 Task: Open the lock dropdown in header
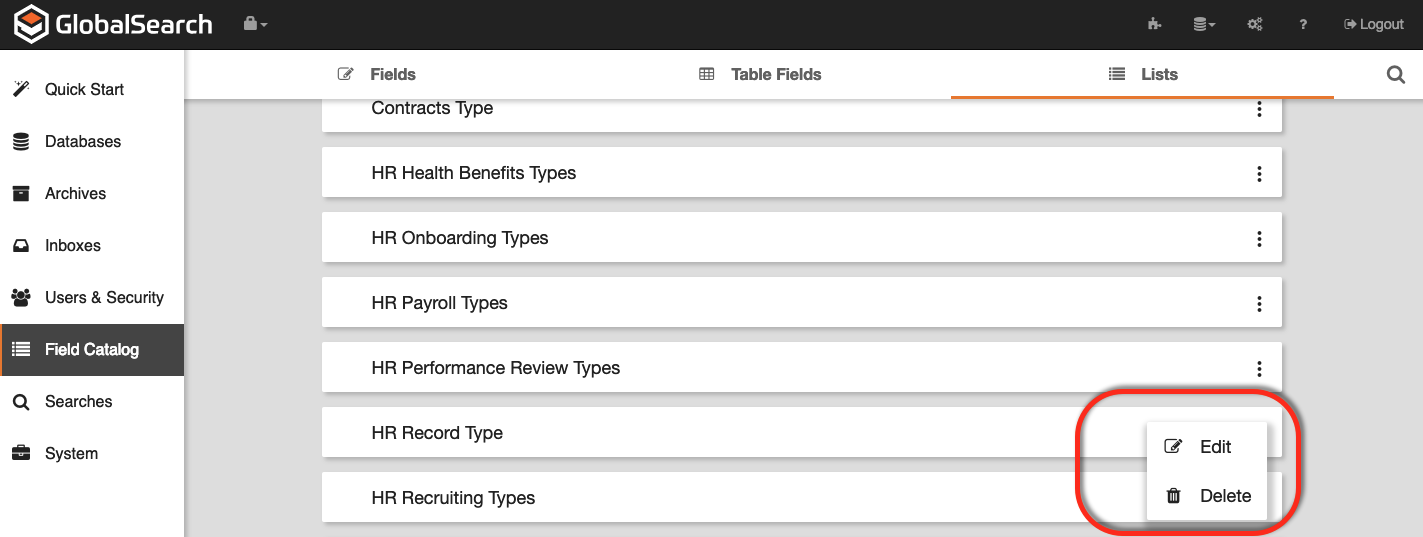pyautogui.click(x=255, y=24)
